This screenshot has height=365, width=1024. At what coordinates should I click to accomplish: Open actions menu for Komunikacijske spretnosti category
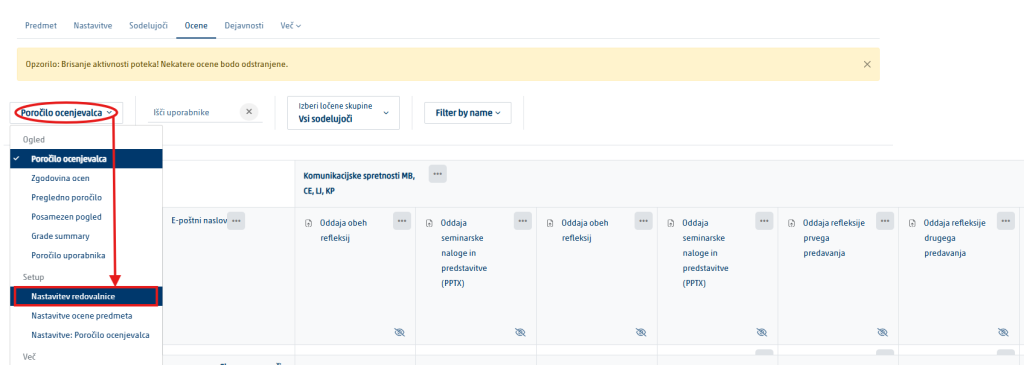coord(438,174)
